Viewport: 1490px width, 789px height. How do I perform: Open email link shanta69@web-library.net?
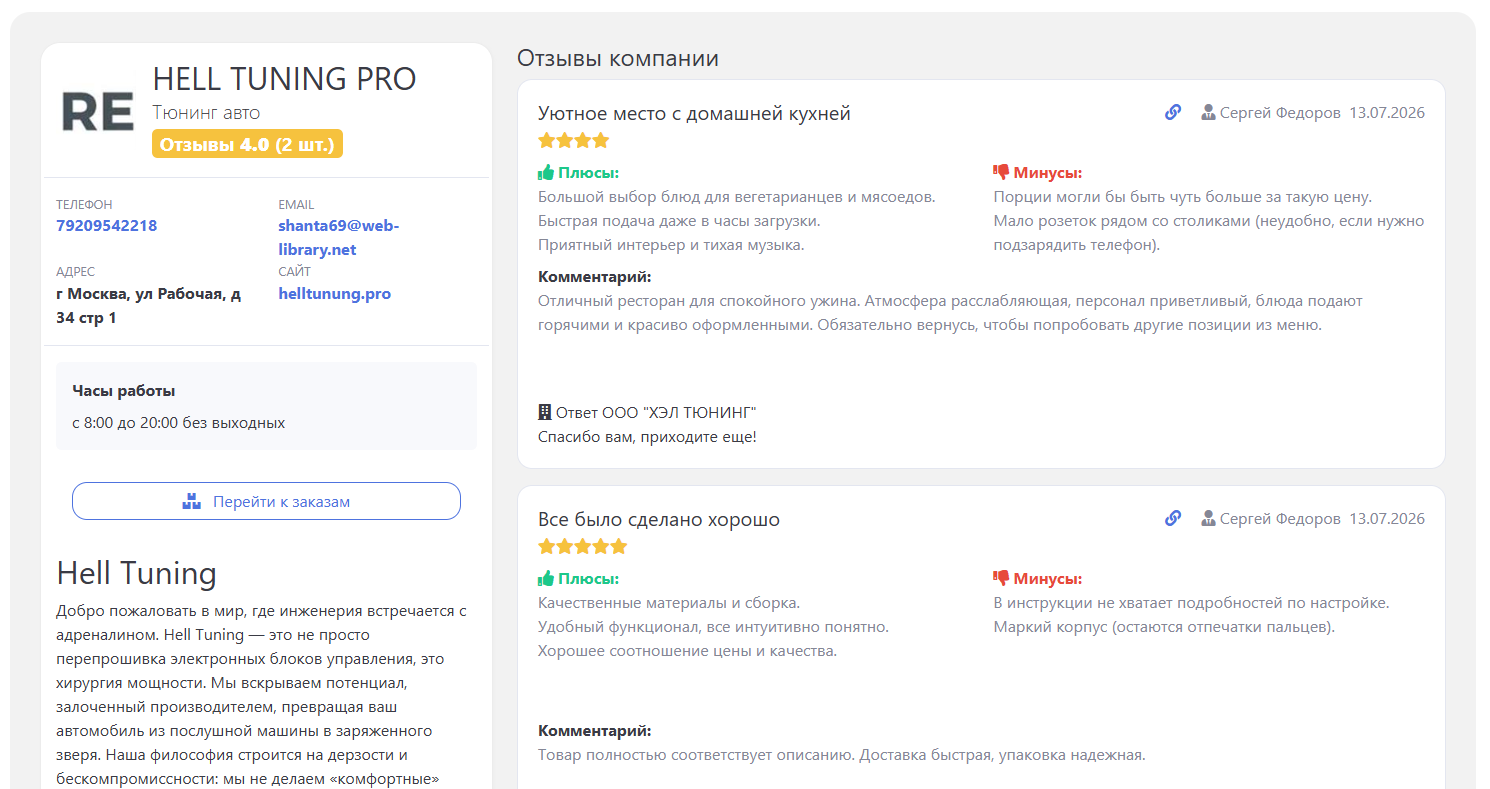tap(339, 238)
